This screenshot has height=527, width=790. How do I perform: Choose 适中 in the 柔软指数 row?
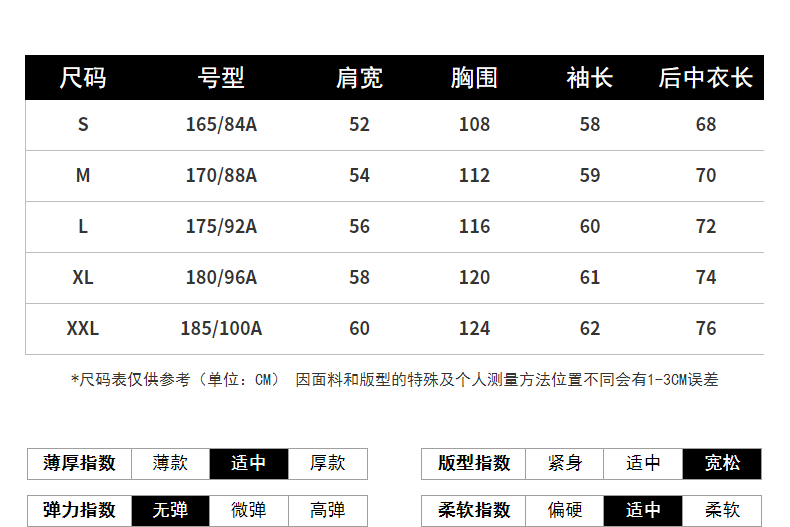point(643,510)
